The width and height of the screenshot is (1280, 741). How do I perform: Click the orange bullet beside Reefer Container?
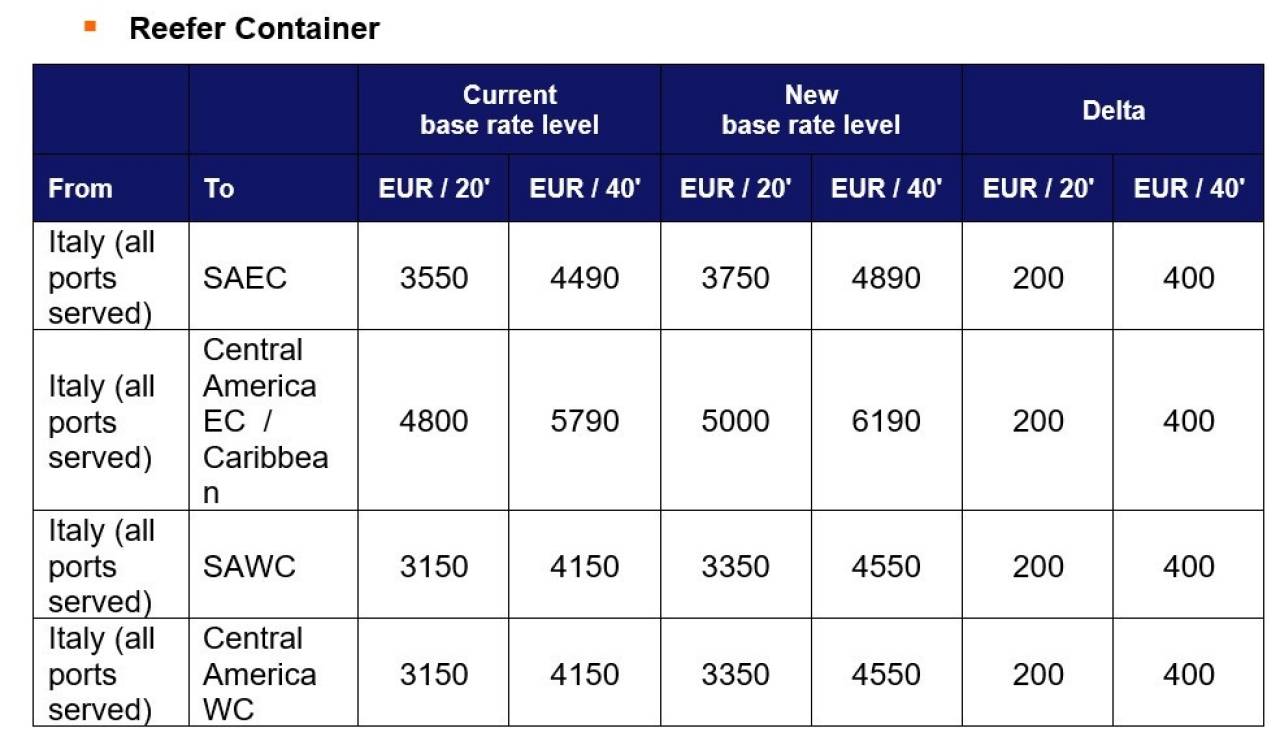pos(90,26)
